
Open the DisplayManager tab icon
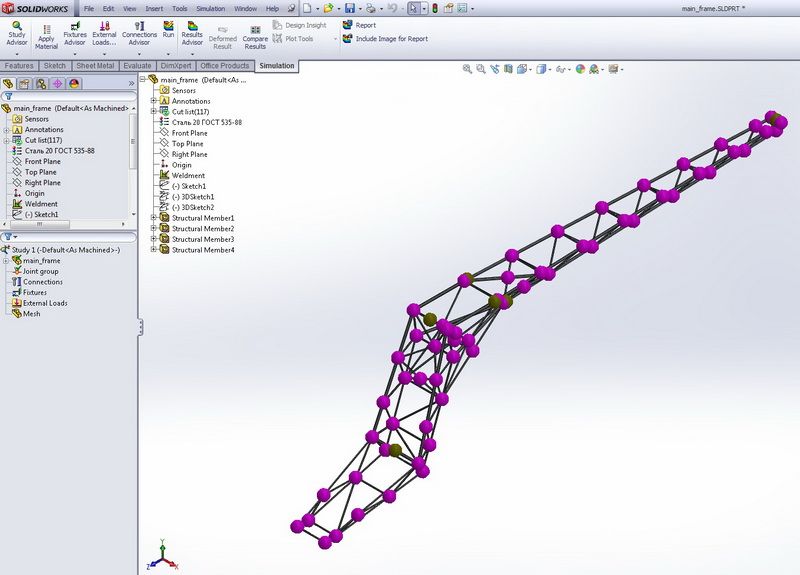pyautogui.click(x=74, y=84)
